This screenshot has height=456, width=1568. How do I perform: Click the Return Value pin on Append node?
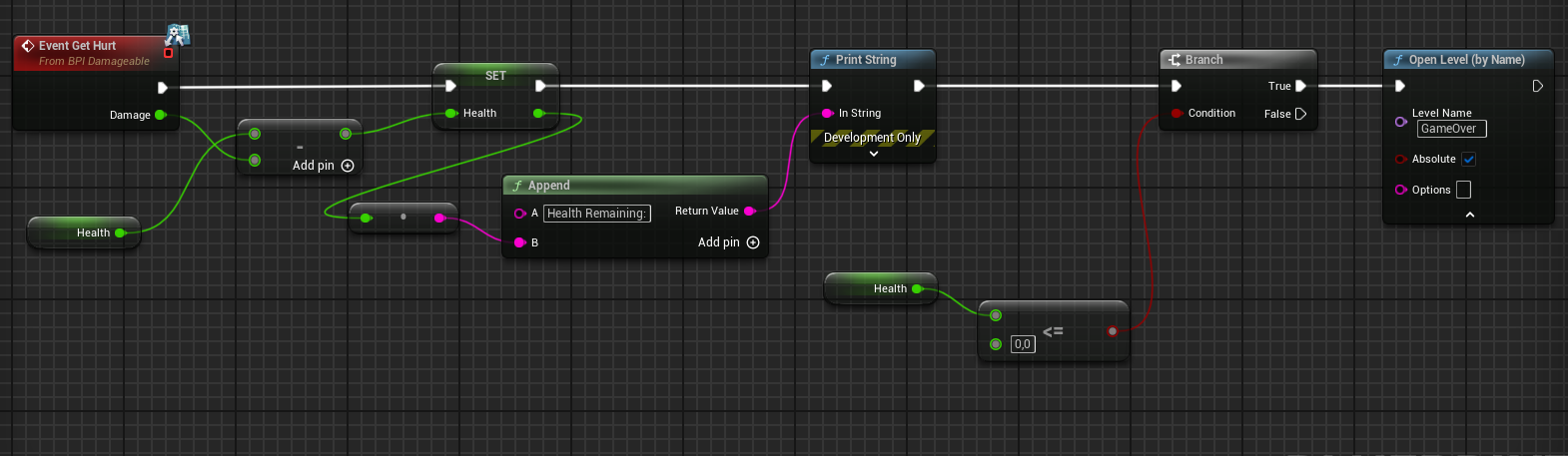(x=749, y=211)
